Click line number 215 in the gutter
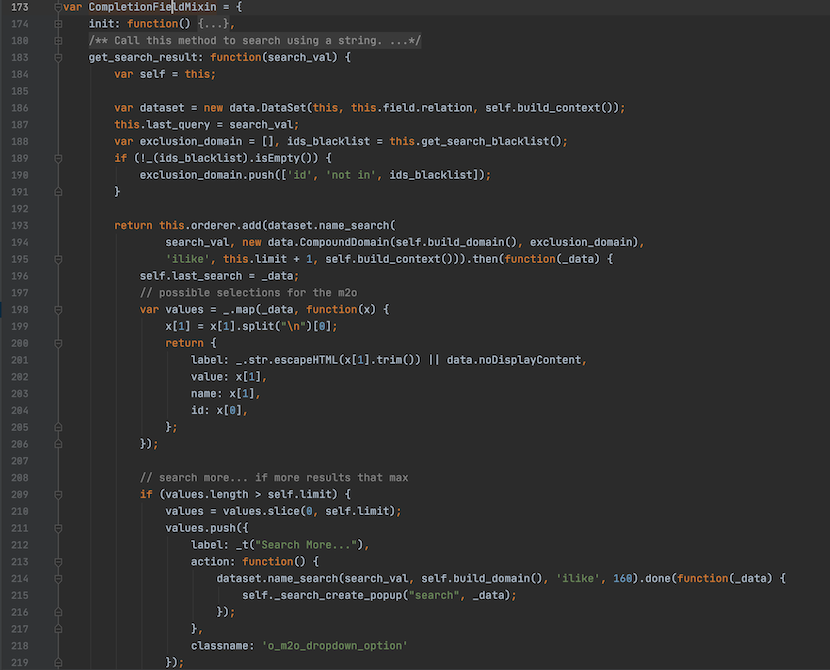 20,595
